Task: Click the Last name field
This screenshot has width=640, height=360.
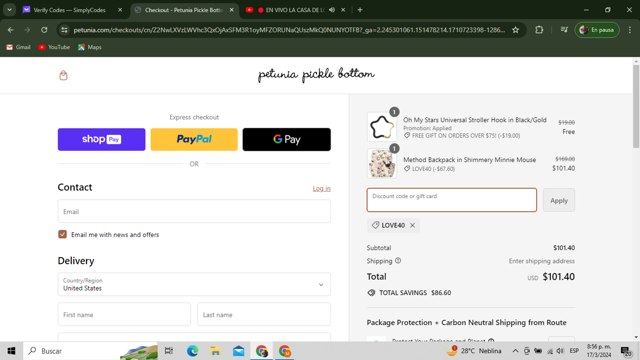Action: 264,314
